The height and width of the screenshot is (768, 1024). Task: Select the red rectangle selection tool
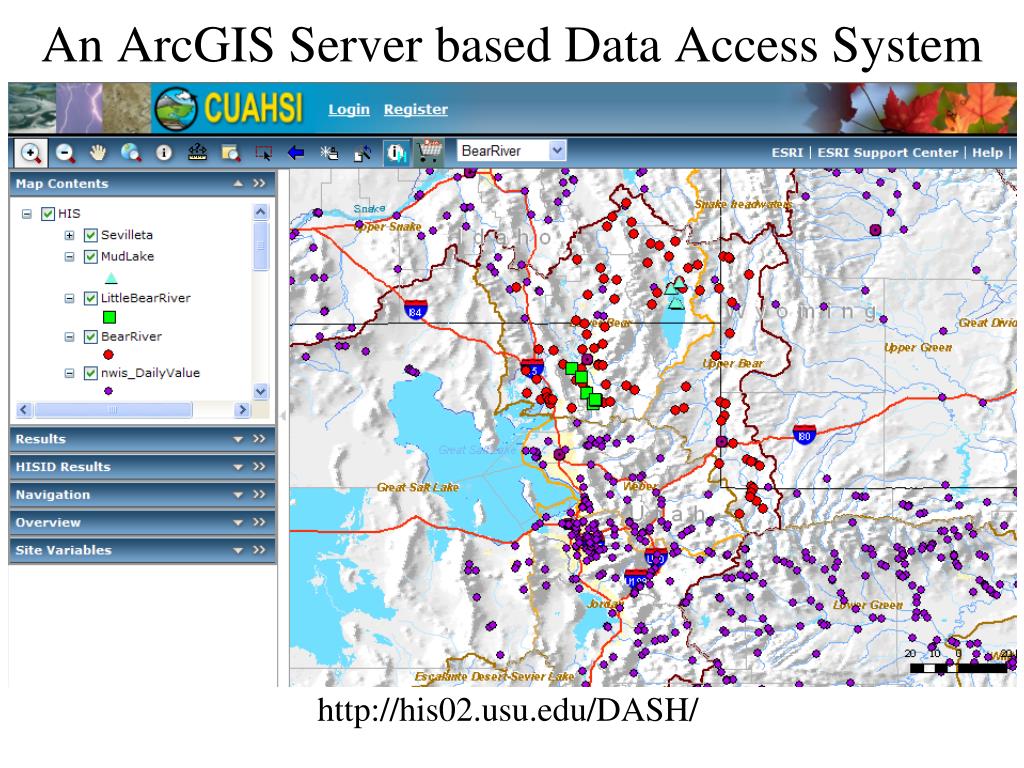coord(264,153)
